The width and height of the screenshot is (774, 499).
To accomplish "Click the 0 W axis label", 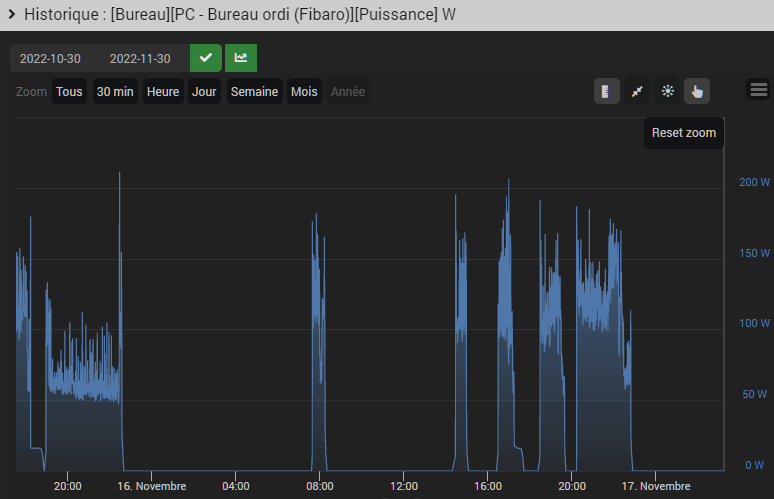I will coord(754,465).
